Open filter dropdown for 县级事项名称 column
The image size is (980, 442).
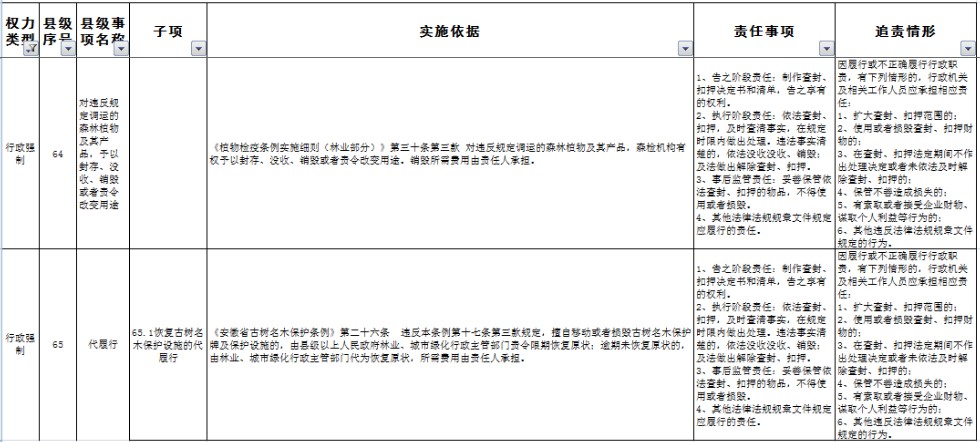[x=121, y=49]
